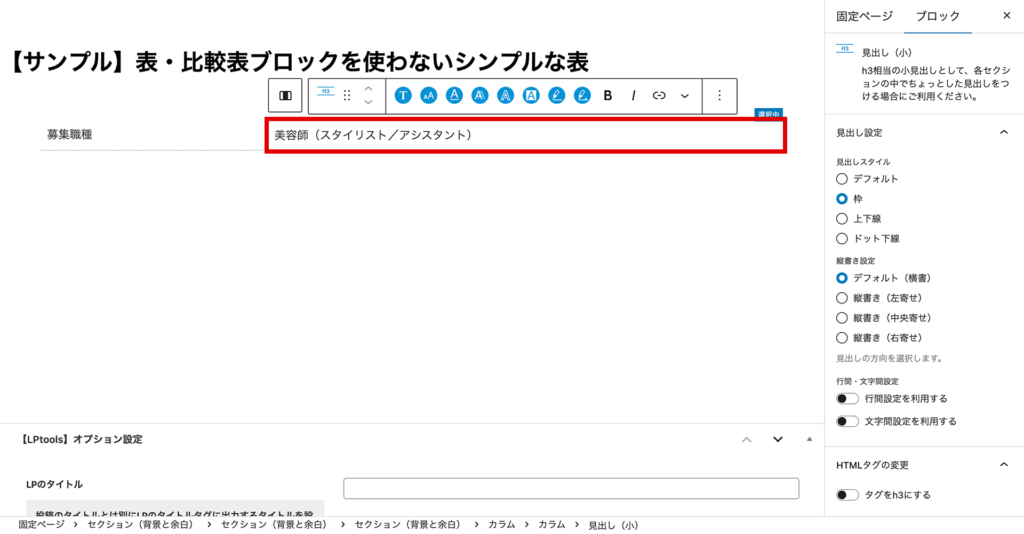Collapse the HTMLタグの変更 section
The image size is (1024, 534).
pyautogui.click(x=1004, y=465)
